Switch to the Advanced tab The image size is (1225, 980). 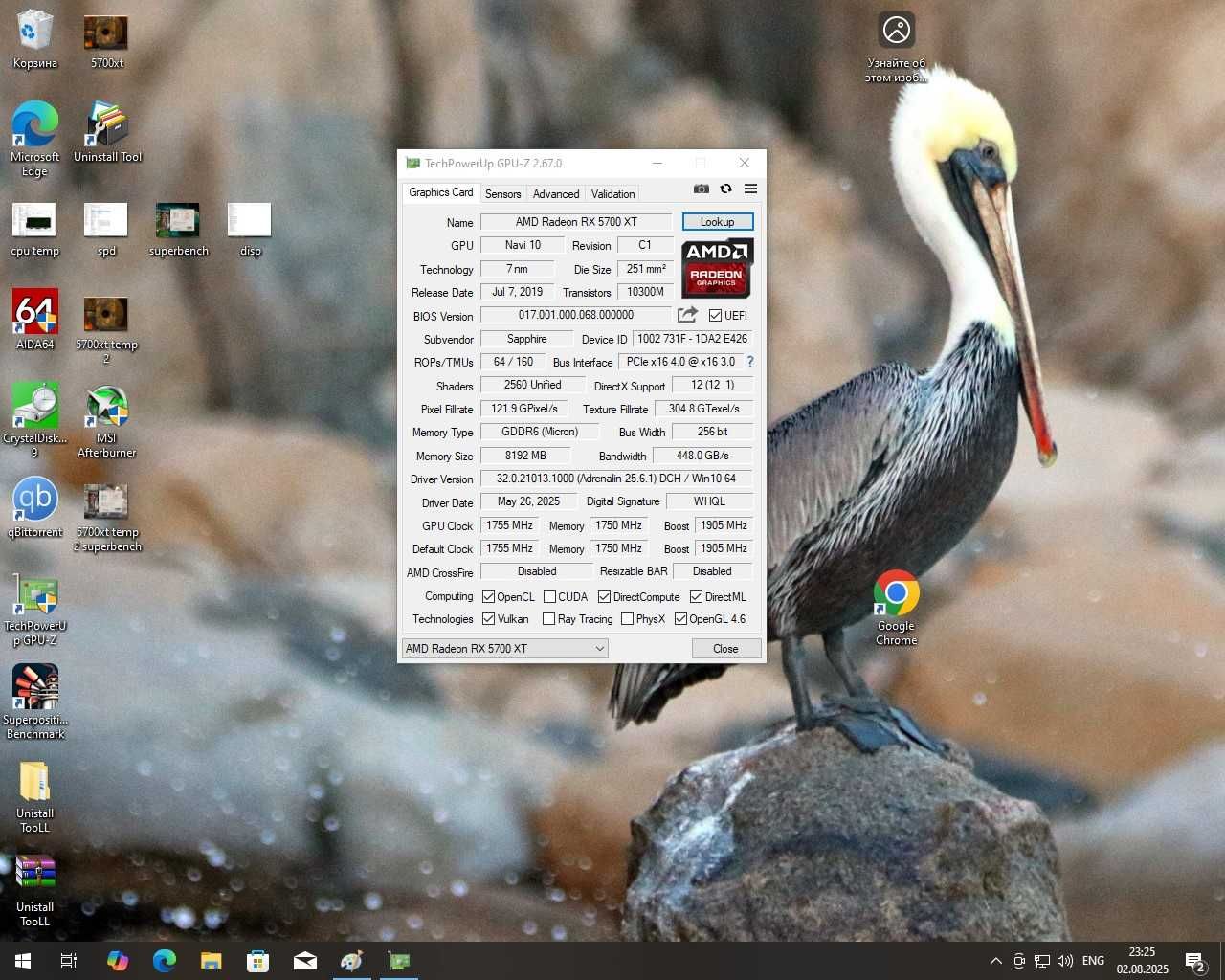(556, 194)
